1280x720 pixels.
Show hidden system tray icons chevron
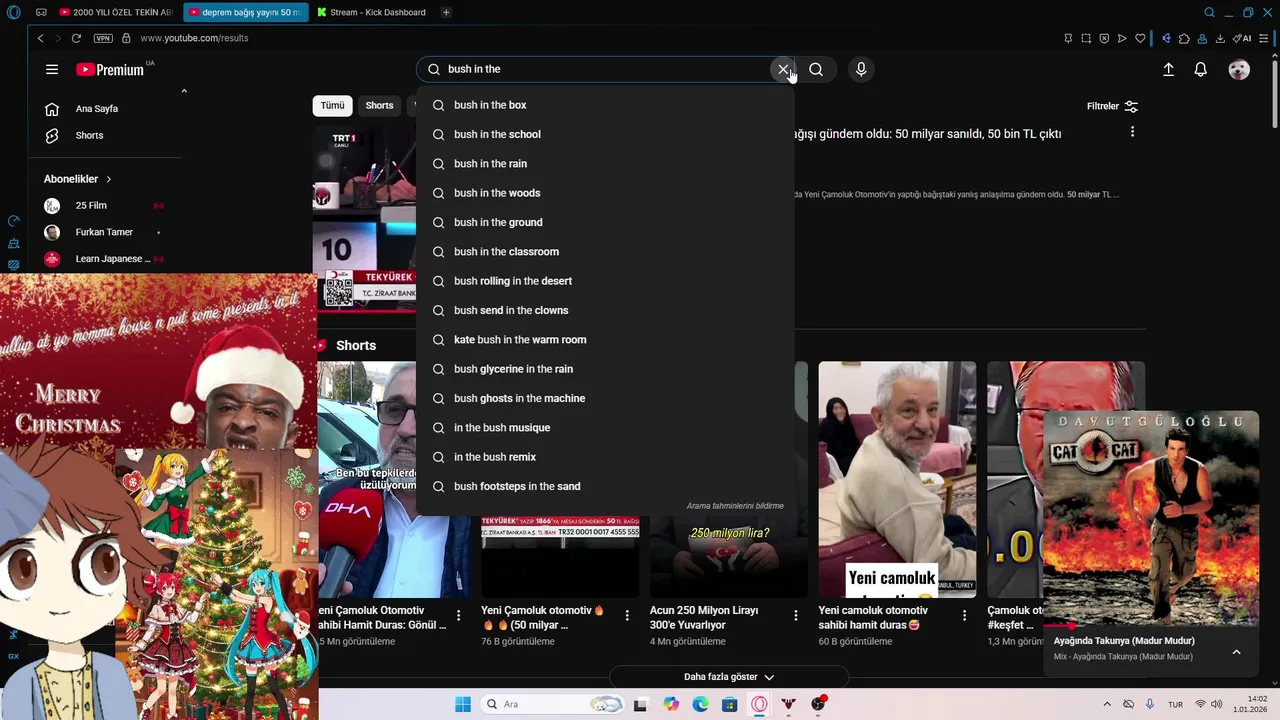(x=1106, y=704)
